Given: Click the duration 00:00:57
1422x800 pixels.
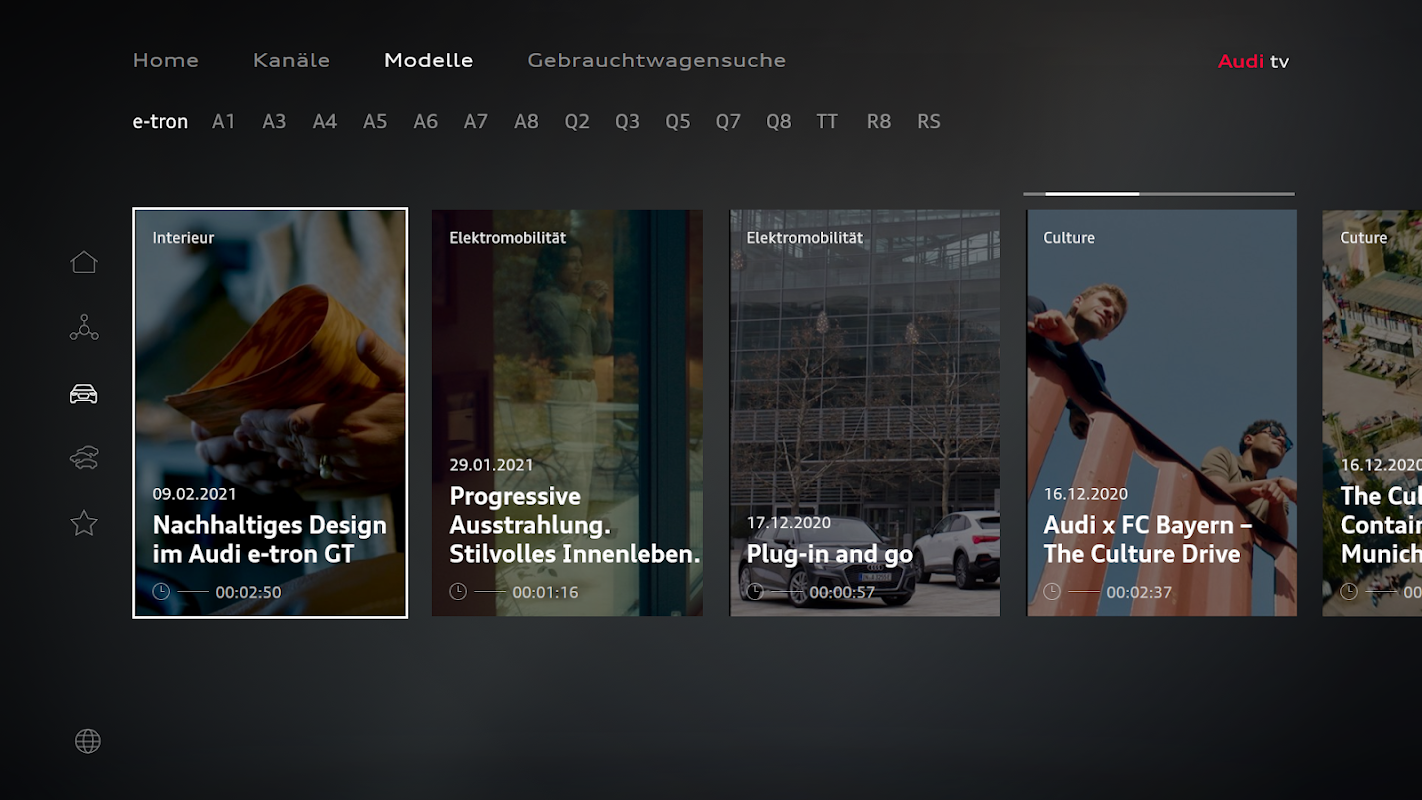Looking at the screenshot, I should 842,592.
